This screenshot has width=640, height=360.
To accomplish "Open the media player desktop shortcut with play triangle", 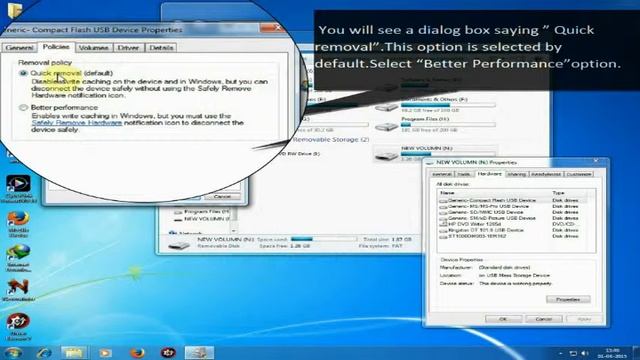I will (x=18, y=189).
